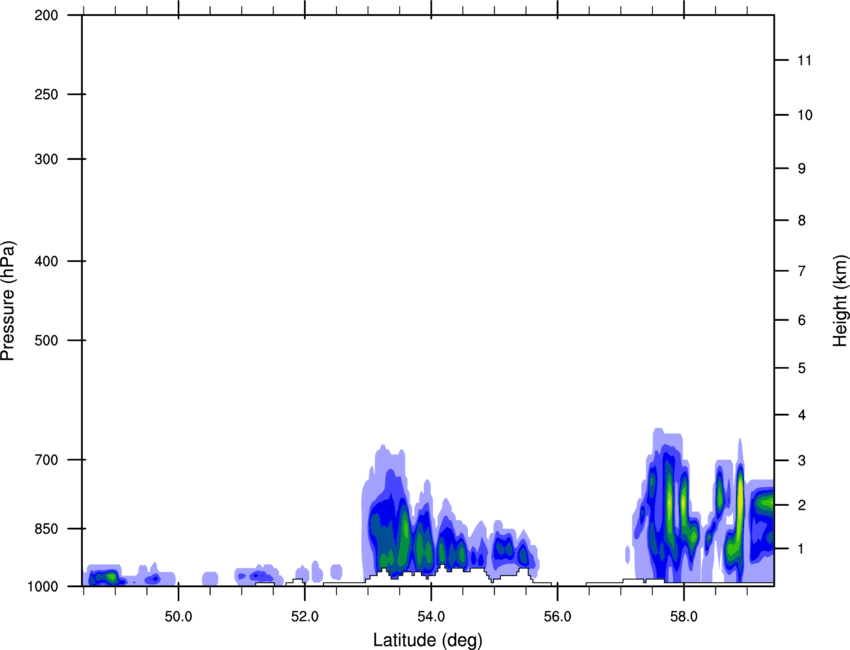The height and width of the screenshot is (650, 850).
Task: Click height tick label 8
Action: [802, 220]
